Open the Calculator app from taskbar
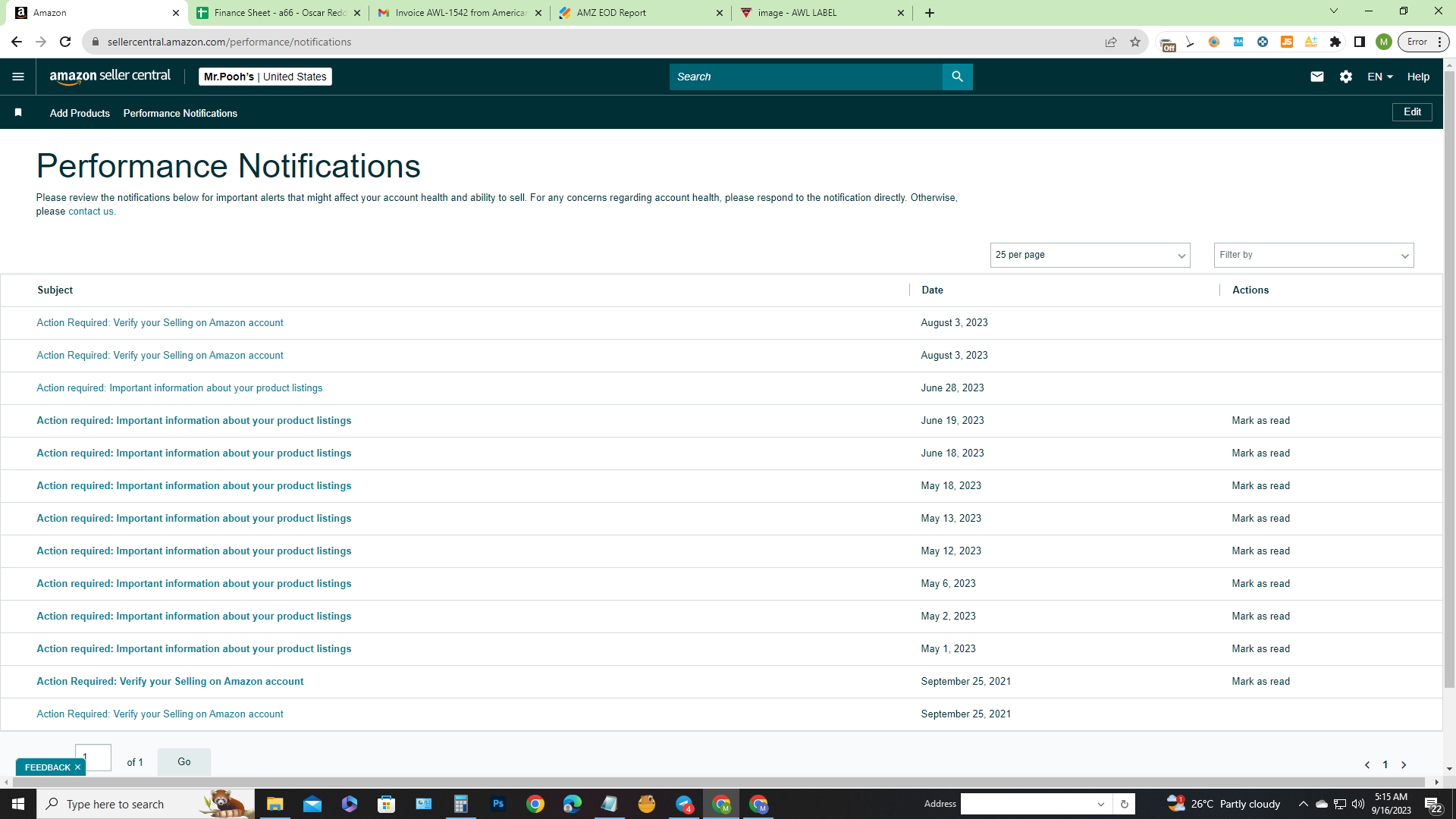The width and height of the screenshot is (1456, 819). tap(460, 804)
